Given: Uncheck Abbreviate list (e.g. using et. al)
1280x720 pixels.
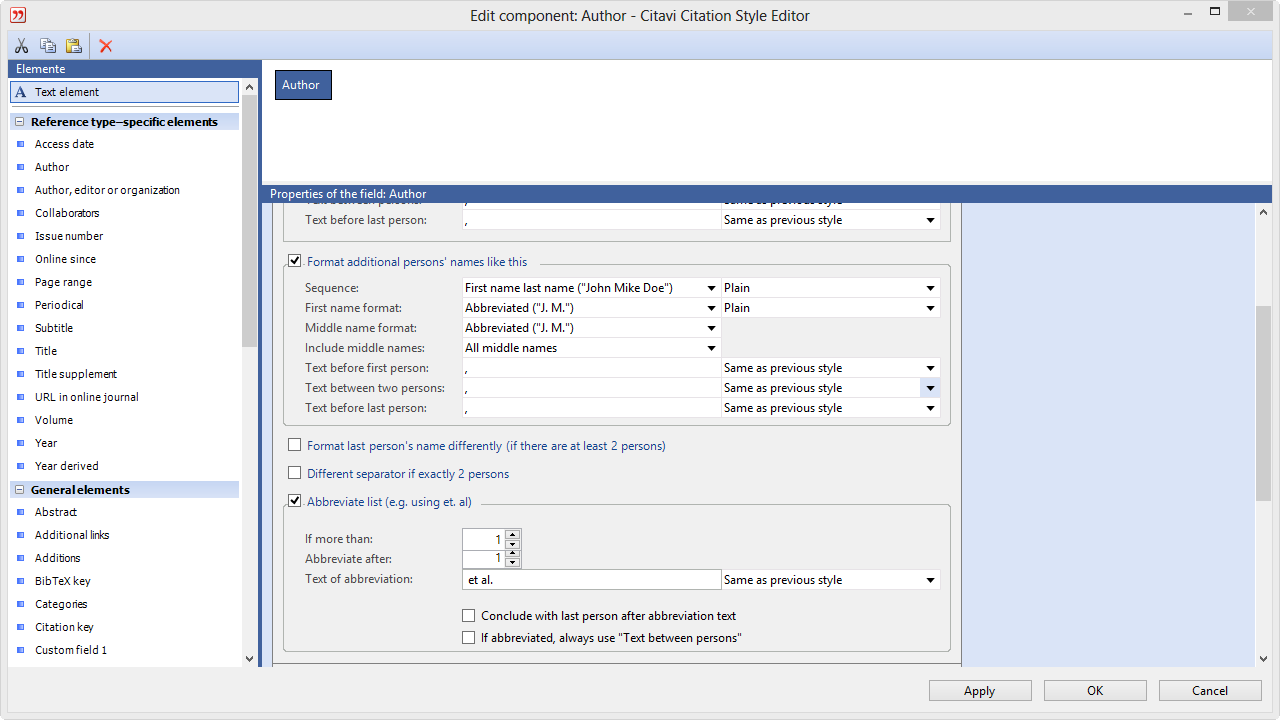Looking at the screenshot, I should tap(294, 501).
